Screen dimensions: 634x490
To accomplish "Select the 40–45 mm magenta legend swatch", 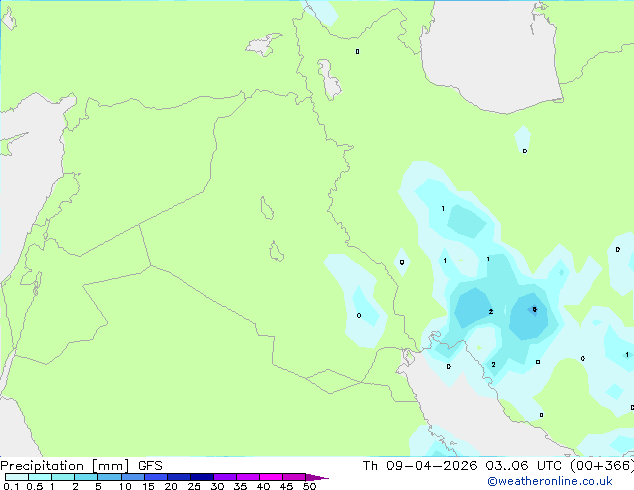I will (271, 477).
